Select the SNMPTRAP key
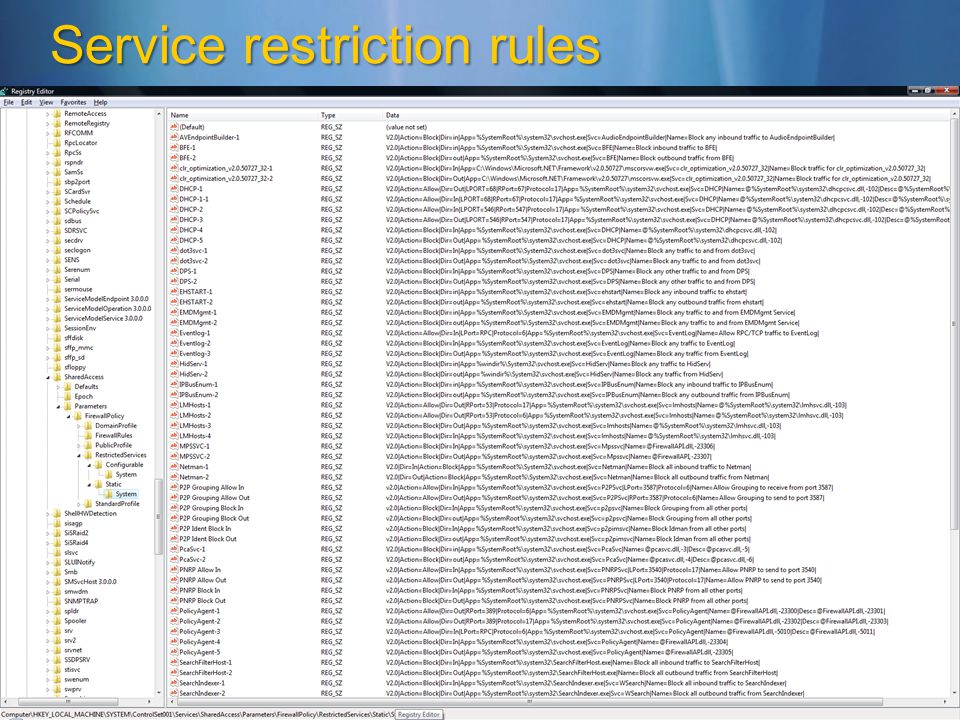960x720 pixels. point(81,601)
